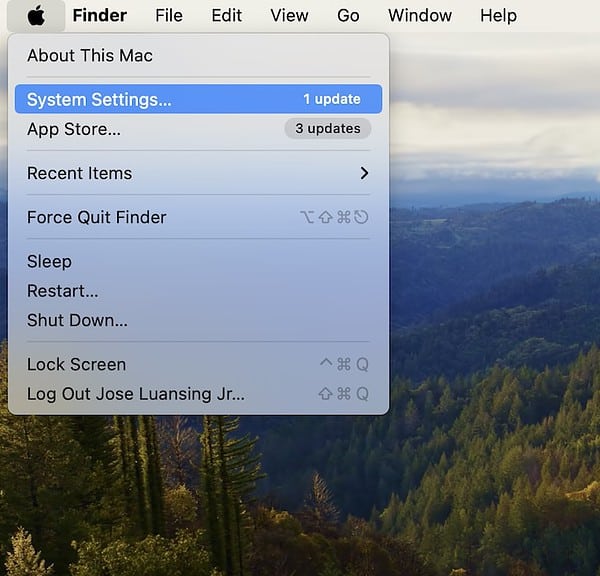The image size is (600, 576).
Task: Open the Finder menu in the menu bar
Action: pos(99,15)
